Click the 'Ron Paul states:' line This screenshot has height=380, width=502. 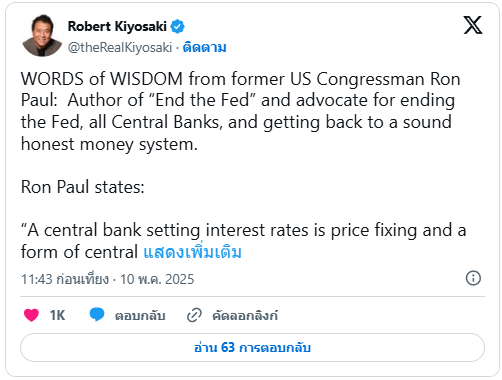pos(83,187)
